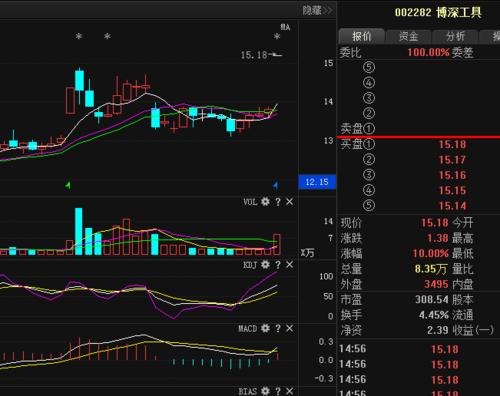This screenshot has height=396, width=500.
Task: Show help for MACD indicator
Action: coord(278,329)
